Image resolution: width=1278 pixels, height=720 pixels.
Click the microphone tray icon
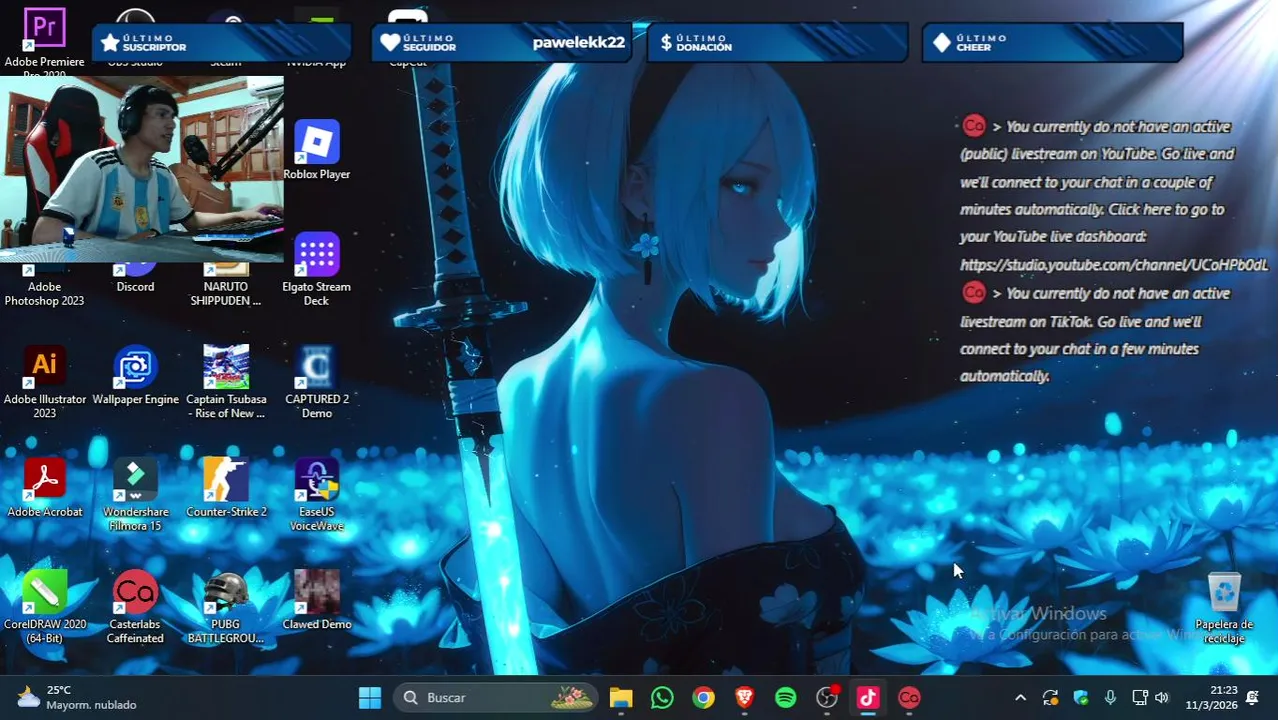[1110, 697]
